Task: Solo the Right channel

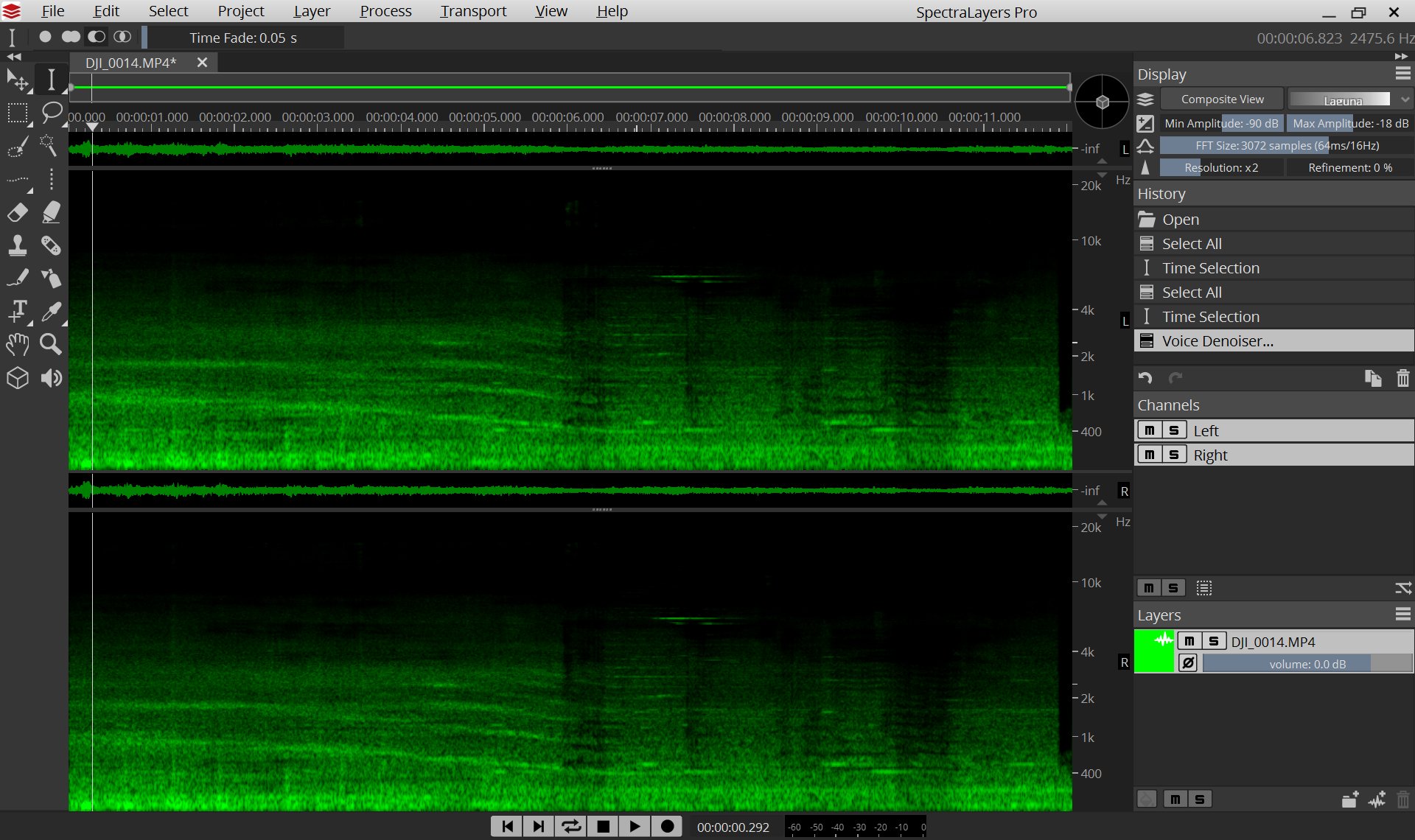Action: pos(1174,455)
